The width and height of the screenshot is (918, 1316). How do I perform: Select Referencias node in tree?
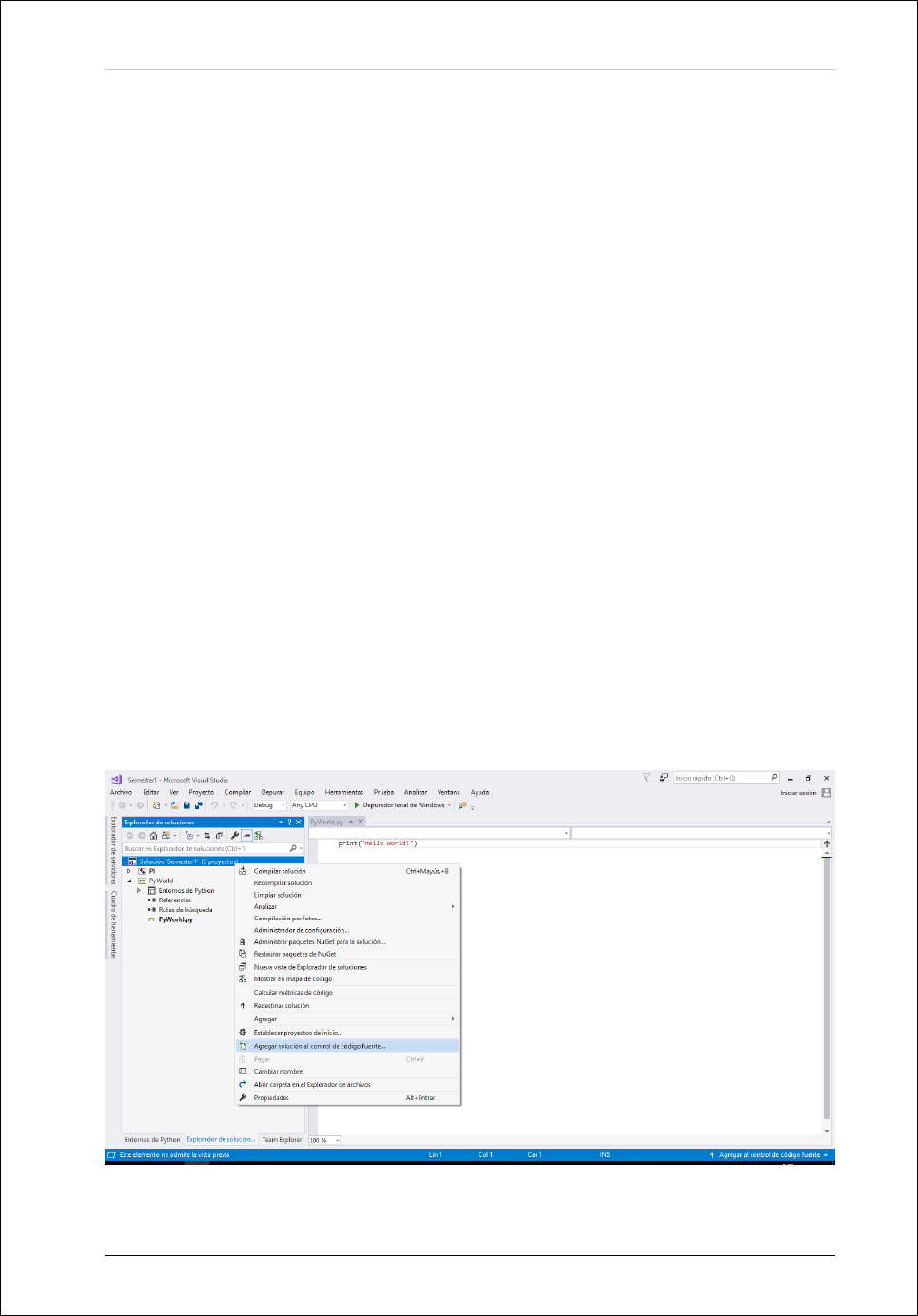pyautogui.click(x=175, y=900)
